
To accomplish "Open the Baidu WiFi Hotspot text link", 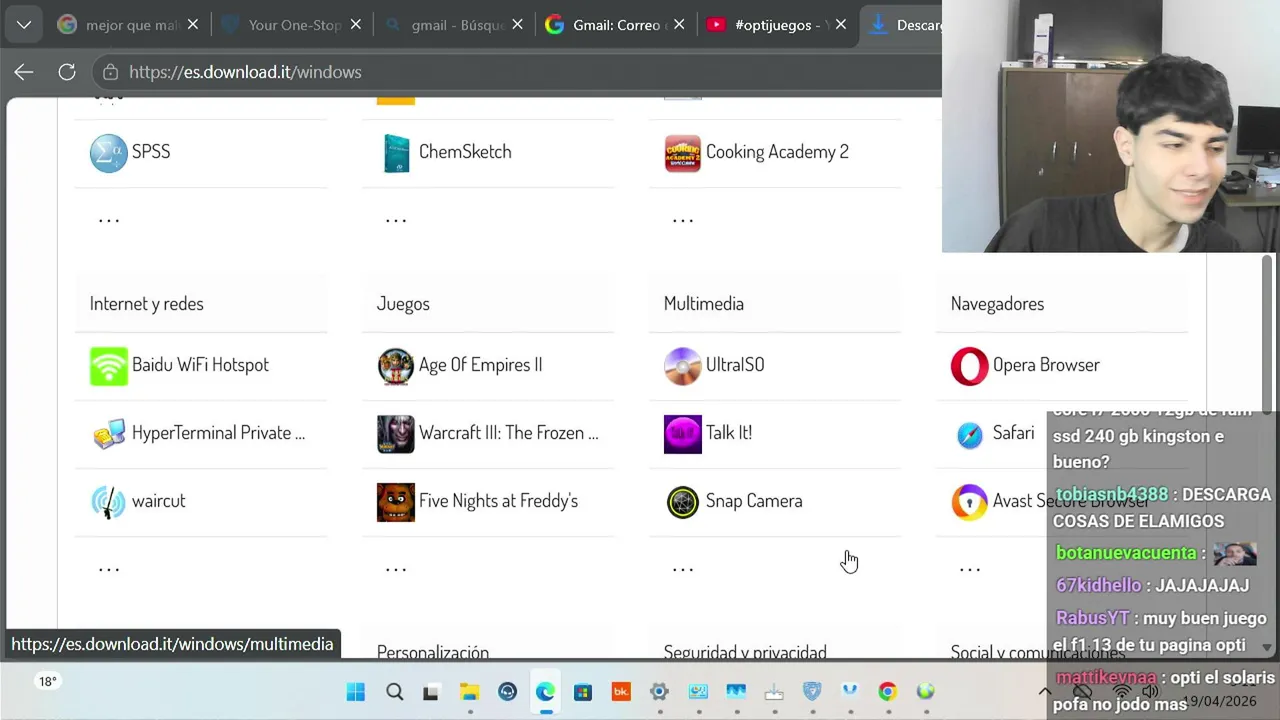I will [200, 365].
